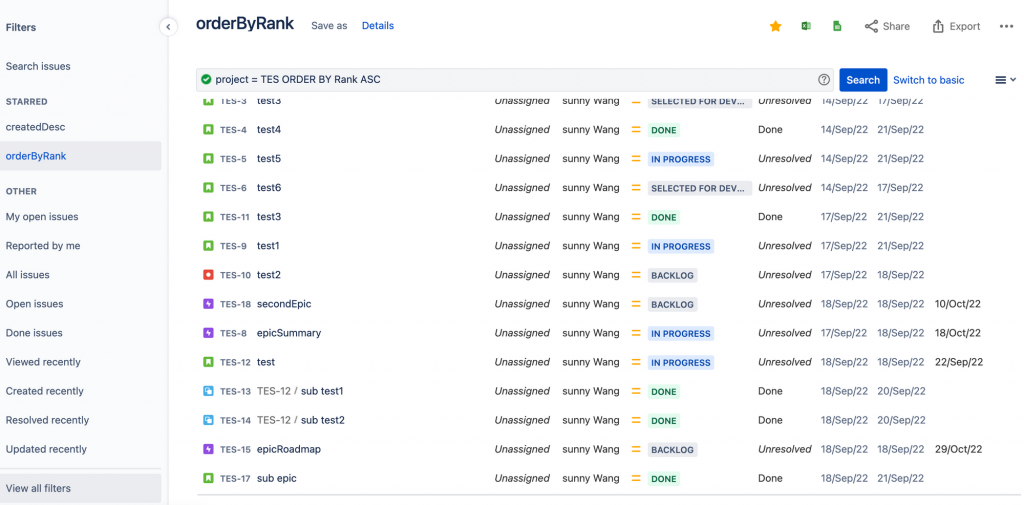Click the bug icon for TES-10
Viewport: 1024px width, 505px height.
point(208,275)
